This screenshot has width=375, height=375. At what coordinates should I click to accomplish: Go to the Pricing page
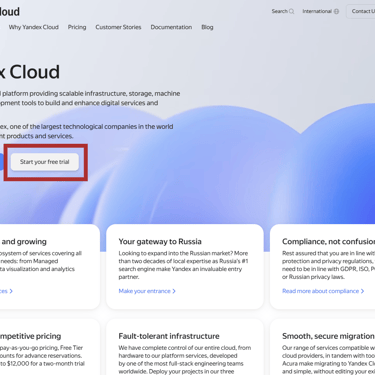77,27
